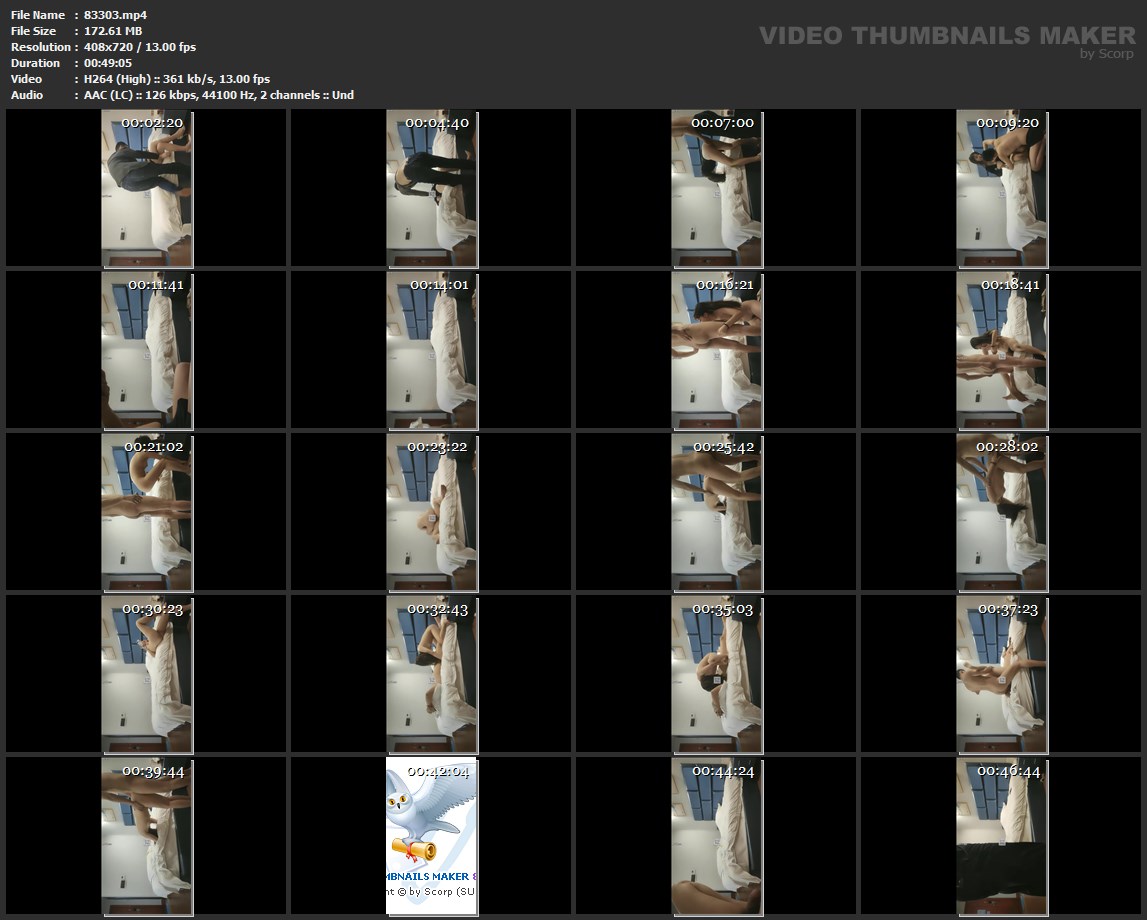Screen dimensions: 1147x920
Task: Select the frame at timestamp 00:07:00
Action: click(x=716, y=188)
